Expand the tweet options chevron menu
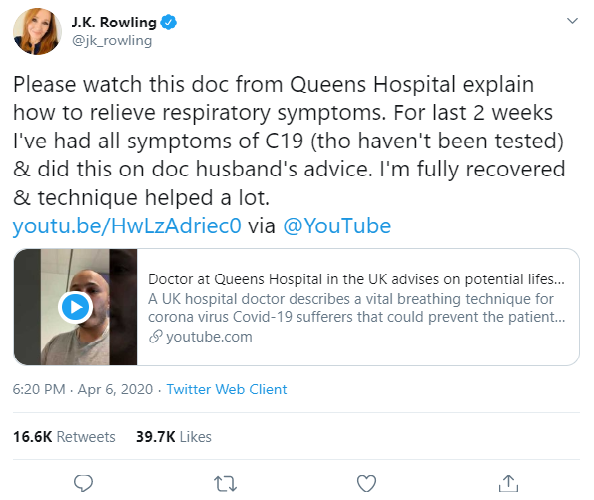The height and width of the screenshot is (500, 594). [572, 20]
